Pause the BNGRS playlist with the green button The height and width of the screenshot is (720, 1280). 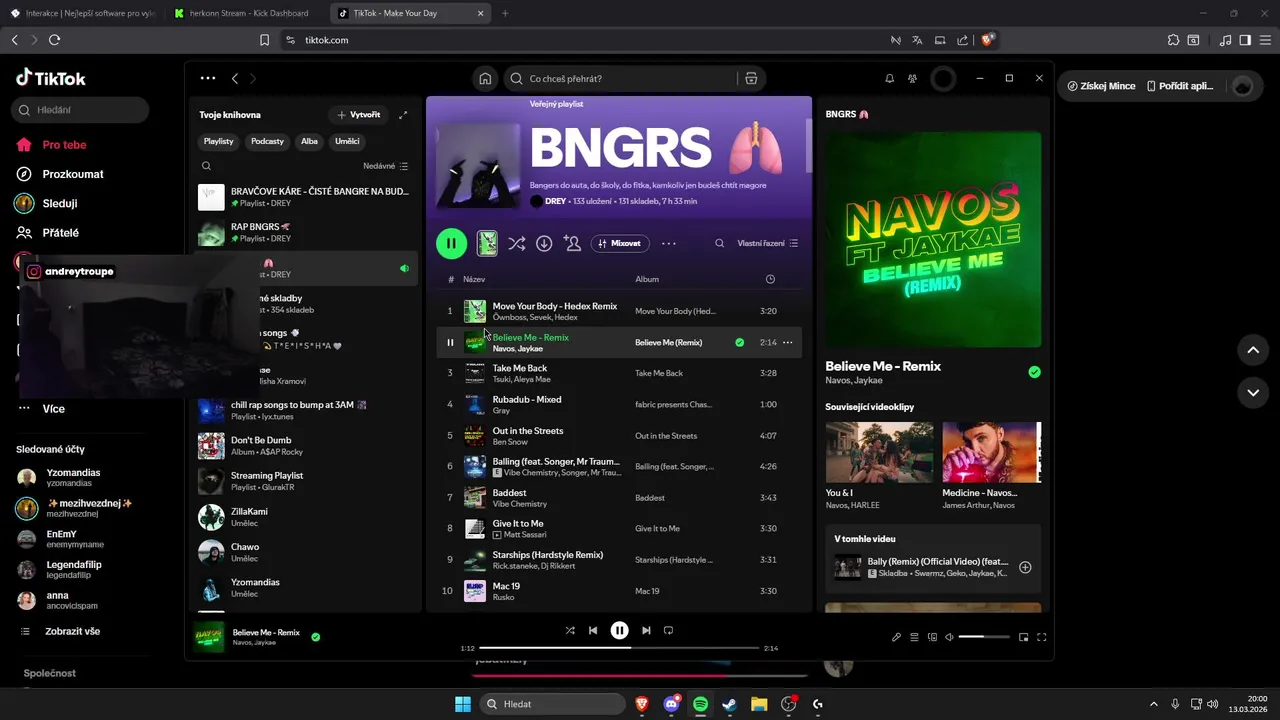tap(451, 243)
